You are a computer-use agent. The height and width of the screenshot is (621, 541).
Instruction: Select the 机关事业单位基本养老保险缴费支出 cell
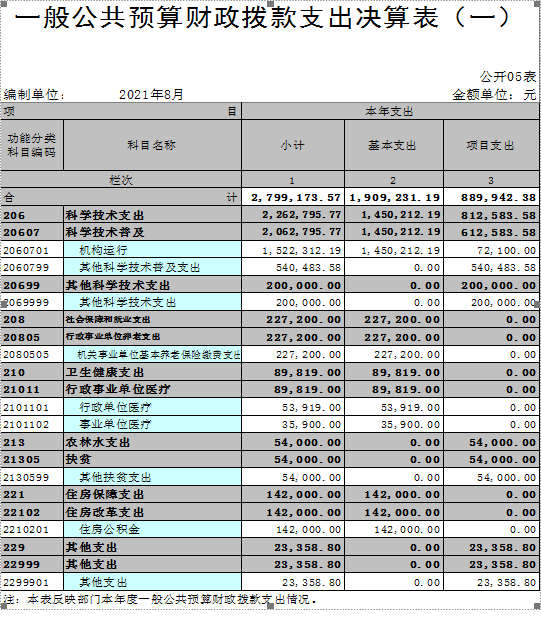[x=152, y=354]
